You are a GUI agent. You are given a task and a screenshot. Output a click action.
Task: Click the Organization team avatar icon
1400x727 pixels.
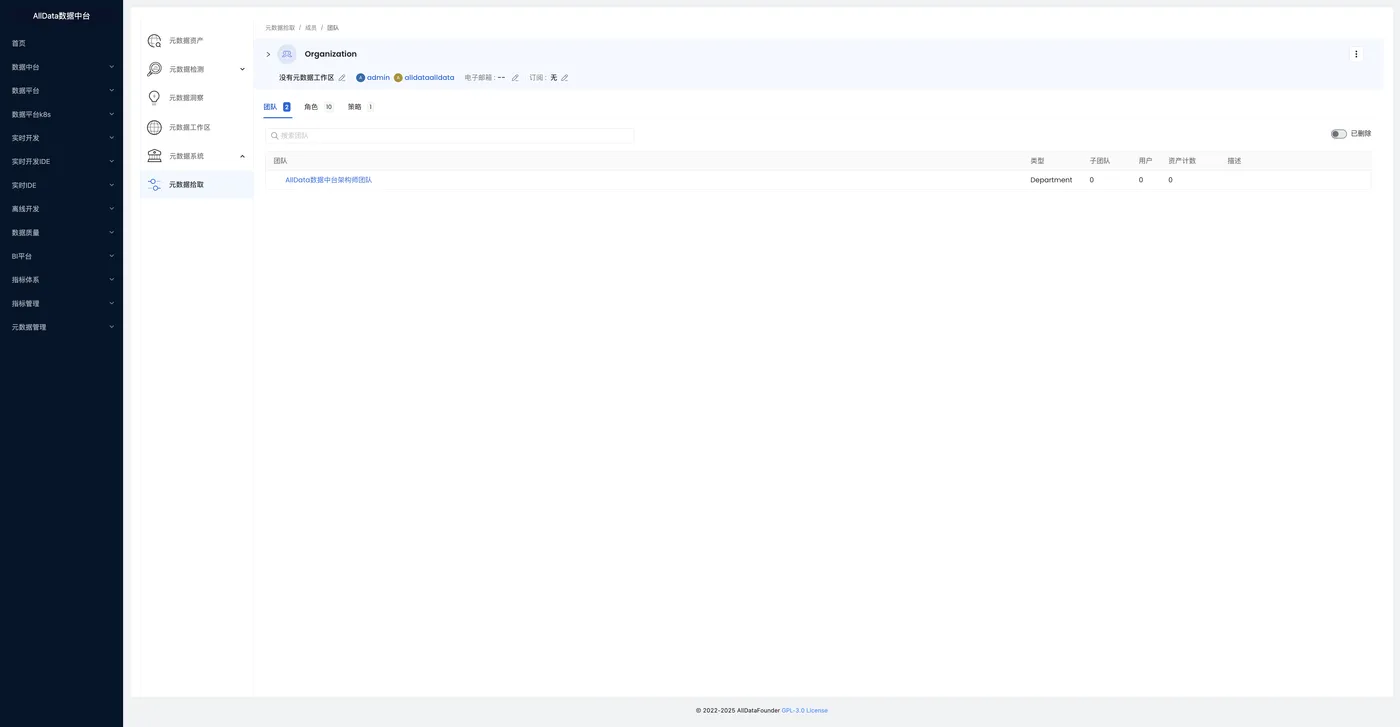pyautogui.click(x=287, y=54)
